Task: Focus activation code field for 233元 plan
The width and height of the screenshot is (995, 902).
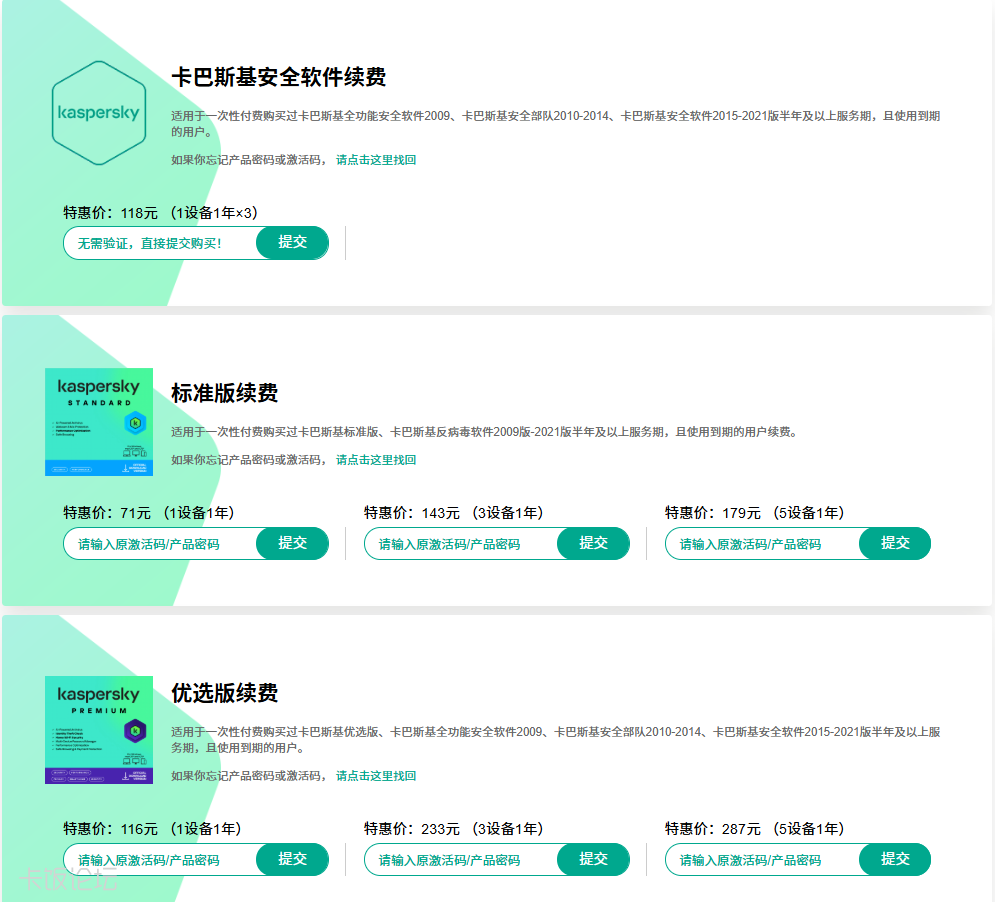Action: coord(461,860)
